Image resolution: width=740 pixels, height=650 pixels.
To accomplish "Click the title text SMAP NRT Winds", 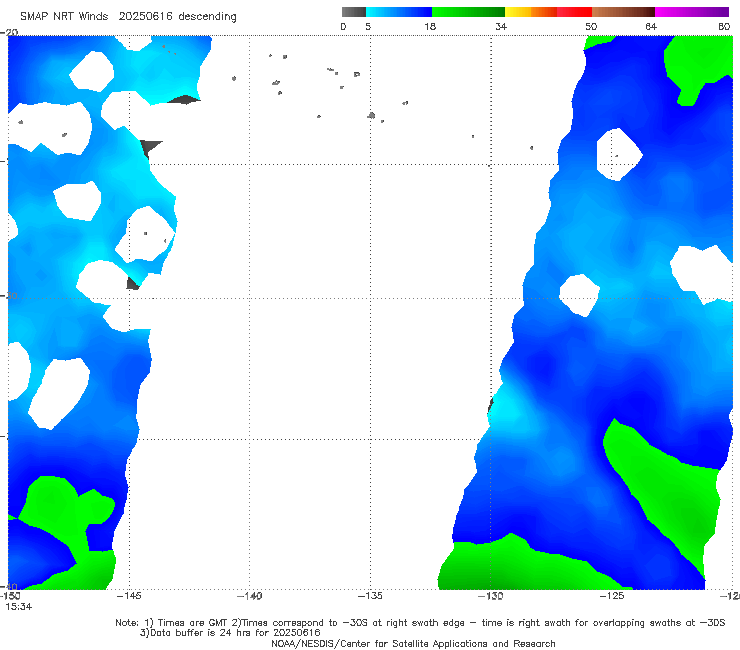I will click(64, 16).
